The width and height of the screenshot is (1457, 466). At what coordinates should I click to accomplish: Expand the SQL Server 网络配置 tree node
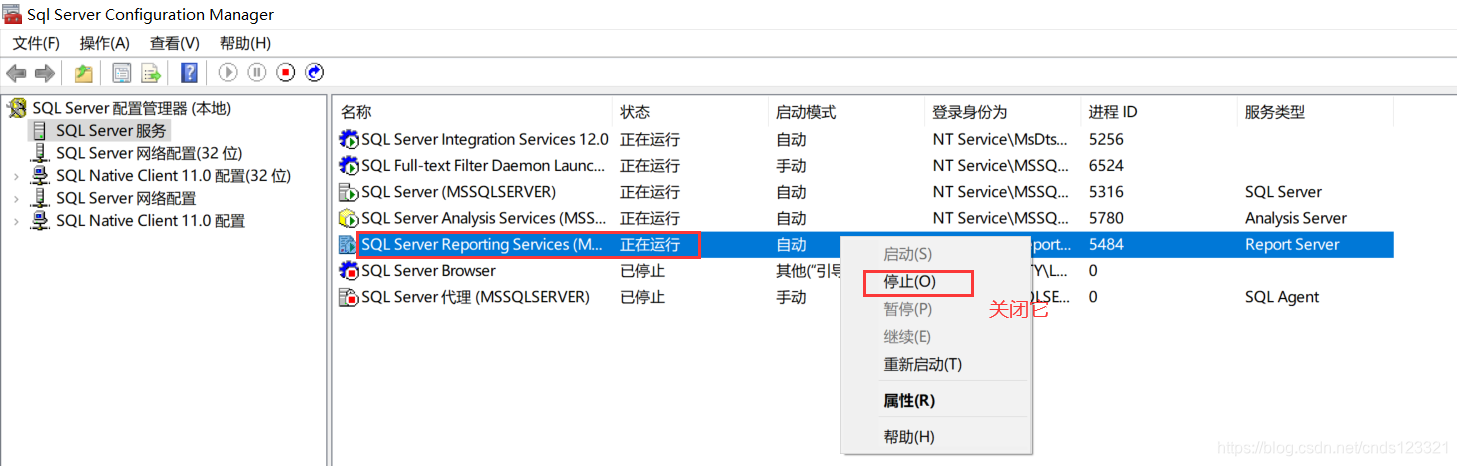[15, 198]
